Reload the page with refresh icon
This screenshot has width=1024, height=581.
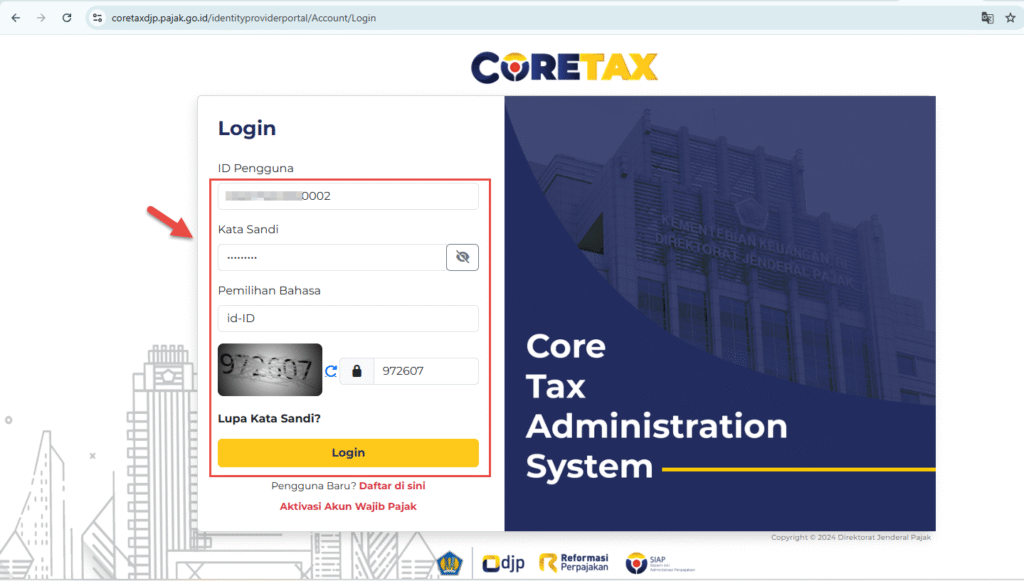[x=67, y=18]
